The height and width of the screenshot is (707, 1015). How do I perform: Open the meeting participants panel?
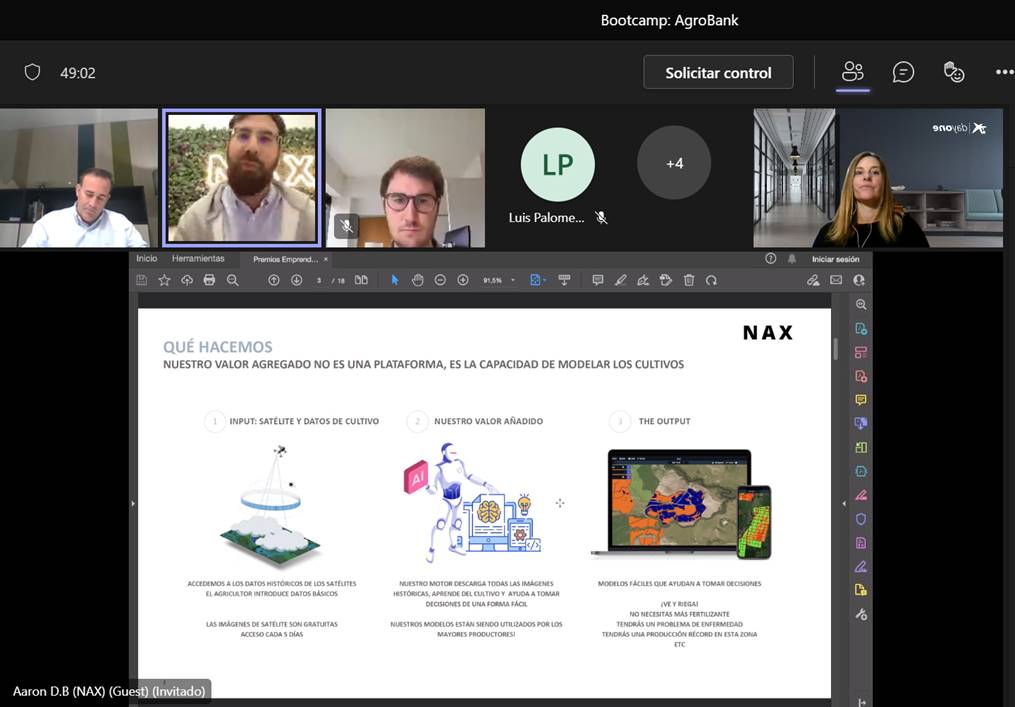[x=853, y=72]
